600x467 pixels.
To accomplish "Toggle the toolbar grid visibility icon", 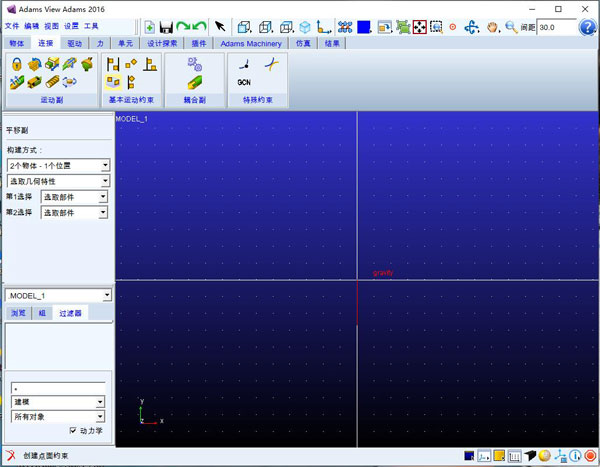I will coord(345,27).
